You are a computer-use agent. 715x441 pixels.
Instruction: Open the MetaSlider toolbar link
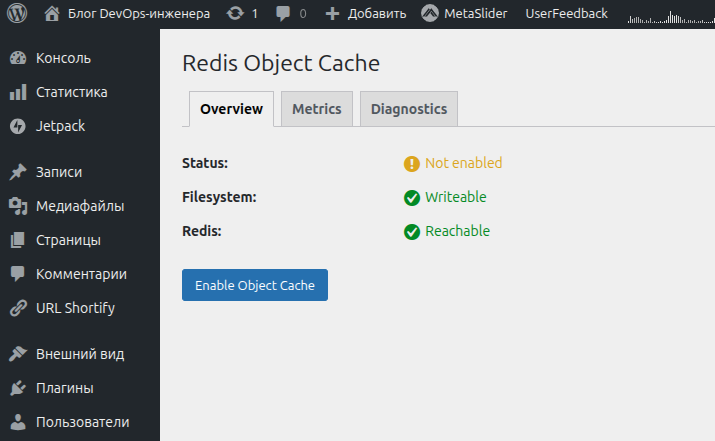pos(475,14)
